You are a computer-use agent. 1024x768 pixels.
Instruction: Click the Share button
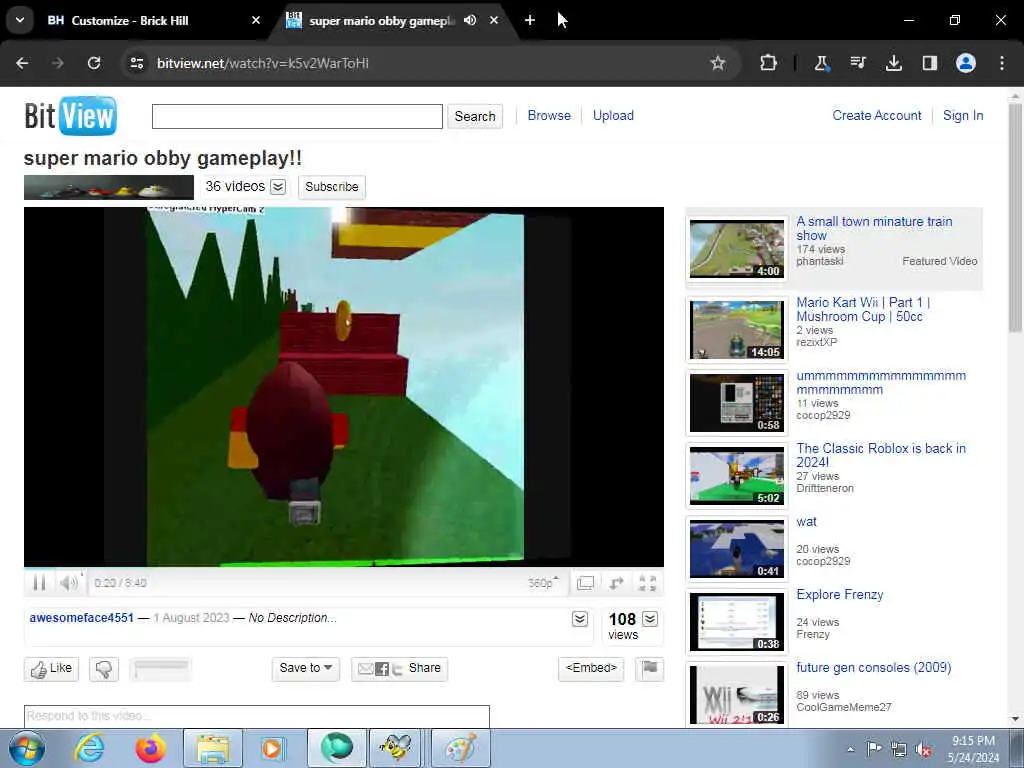click(399, 668)
